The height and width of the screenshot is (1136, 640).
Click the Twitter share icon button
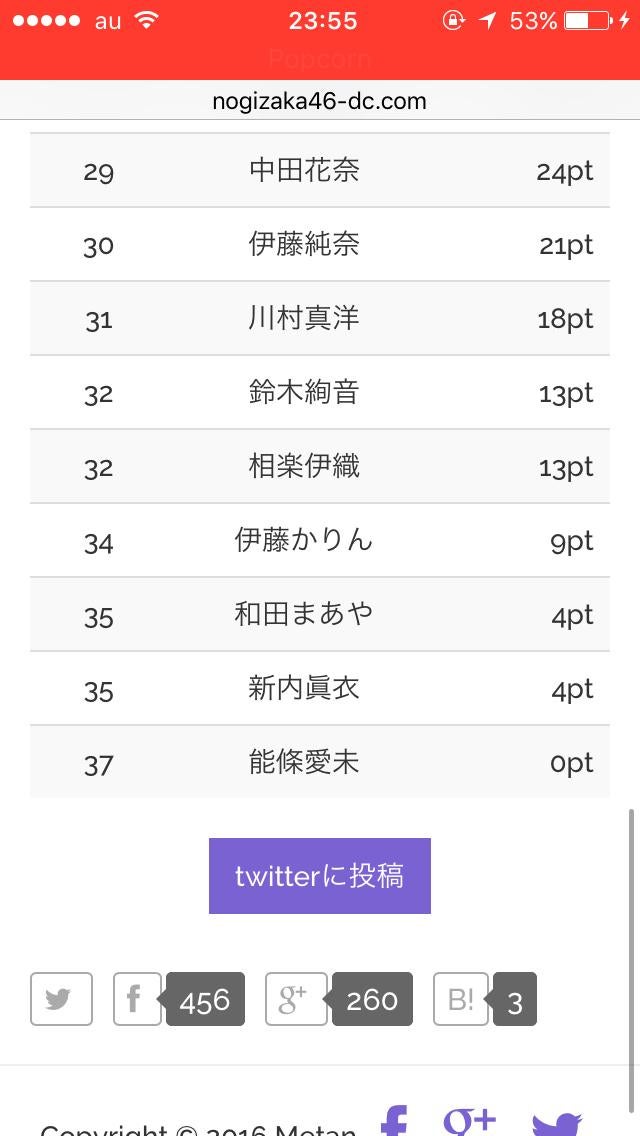click(61, 999)
